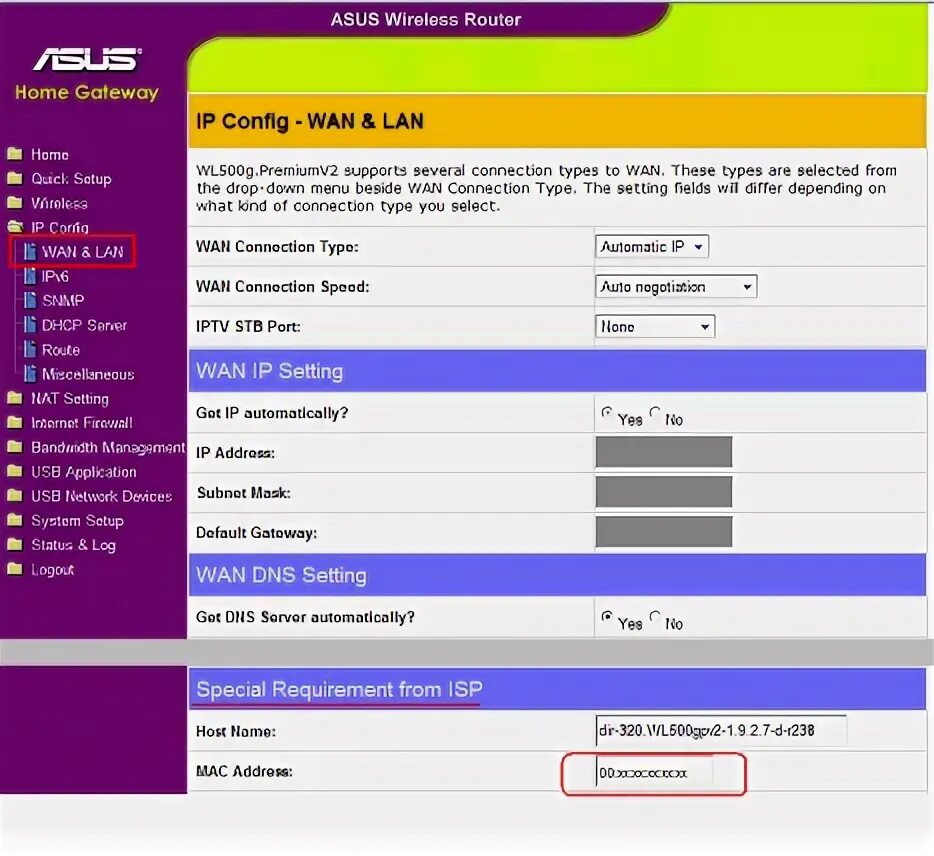Image resolution: width=934 pixels, height=856 pixels.
Task: Click the Wireless folder icon
Action: tap(15, 203)
